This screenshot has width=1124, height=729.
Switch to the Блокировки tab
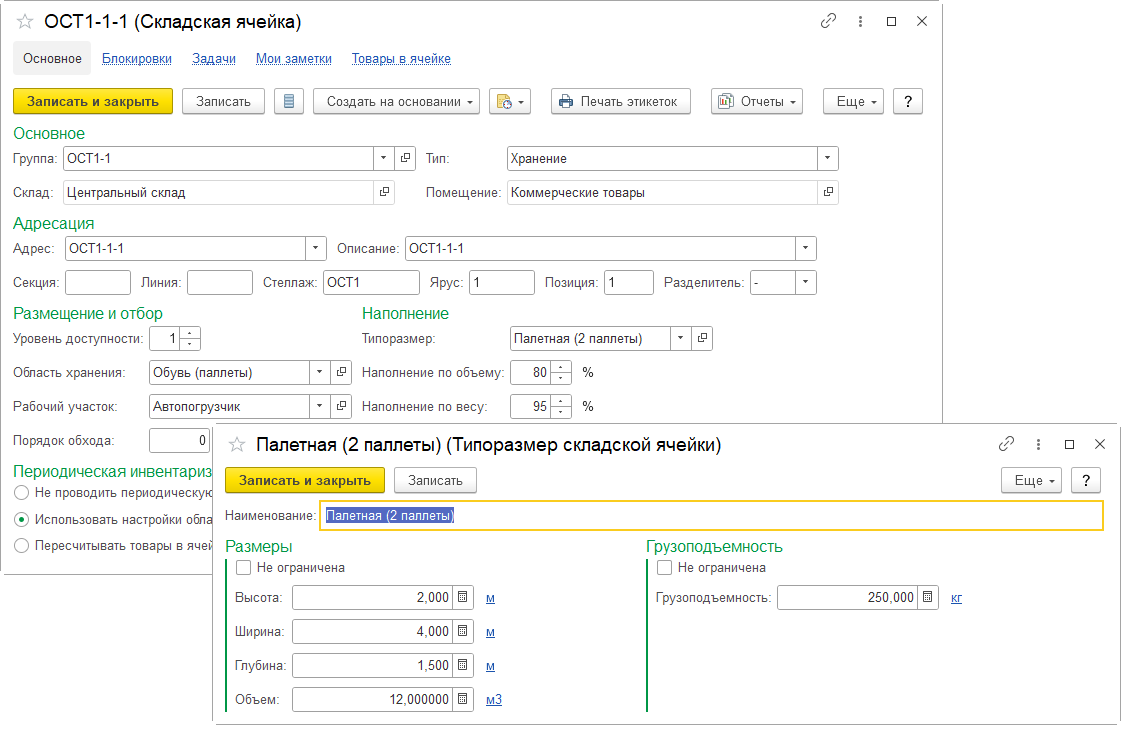coord(136,59)
